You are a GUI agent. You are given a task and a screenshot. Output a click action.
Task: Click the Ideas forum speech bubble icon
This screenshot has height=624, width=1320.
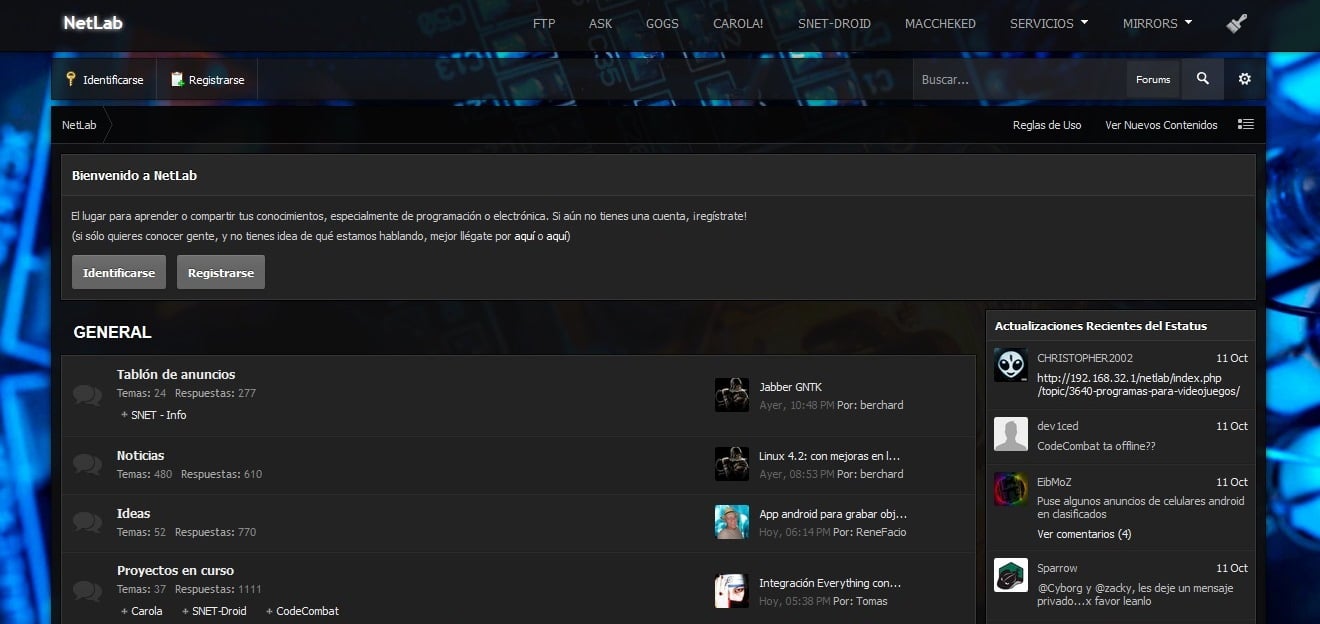88,522
